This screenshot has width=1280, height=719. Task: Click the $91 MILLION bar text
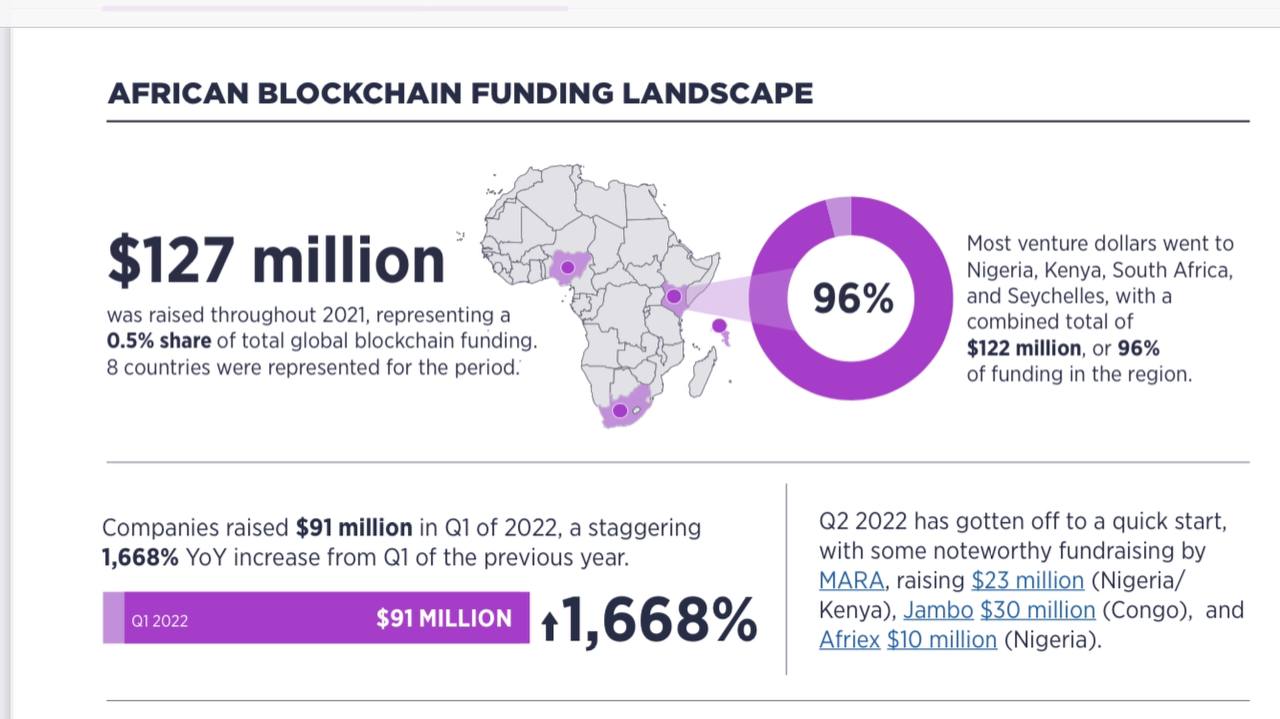tap(443, 619)
